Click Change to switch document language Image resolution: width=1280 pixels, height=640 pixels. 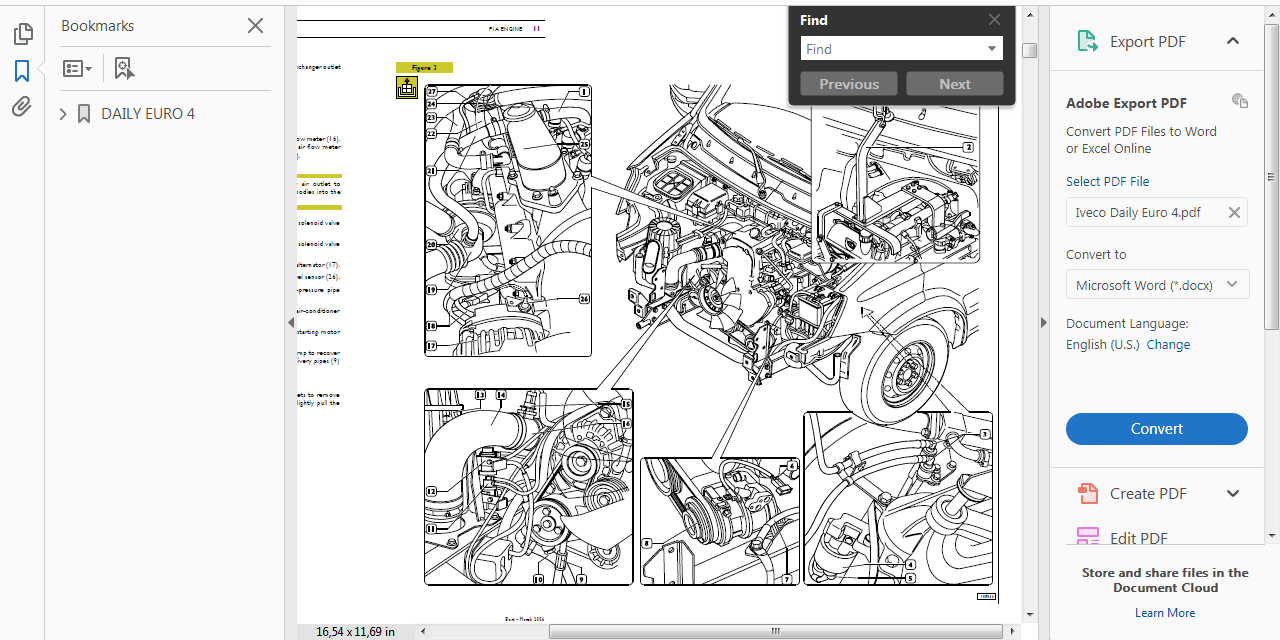point(1168,344)
